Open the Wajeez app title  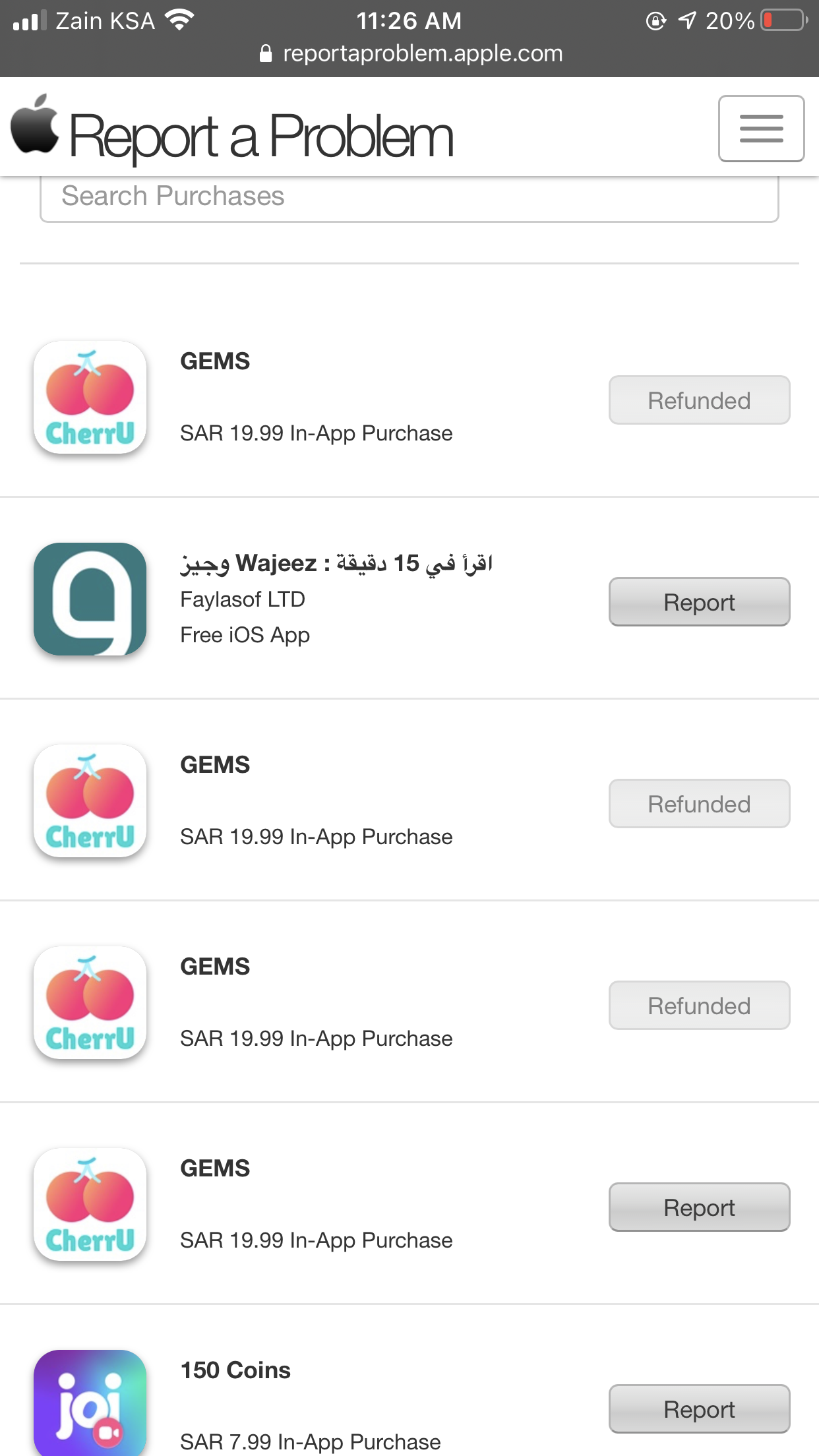click(336, 564)
